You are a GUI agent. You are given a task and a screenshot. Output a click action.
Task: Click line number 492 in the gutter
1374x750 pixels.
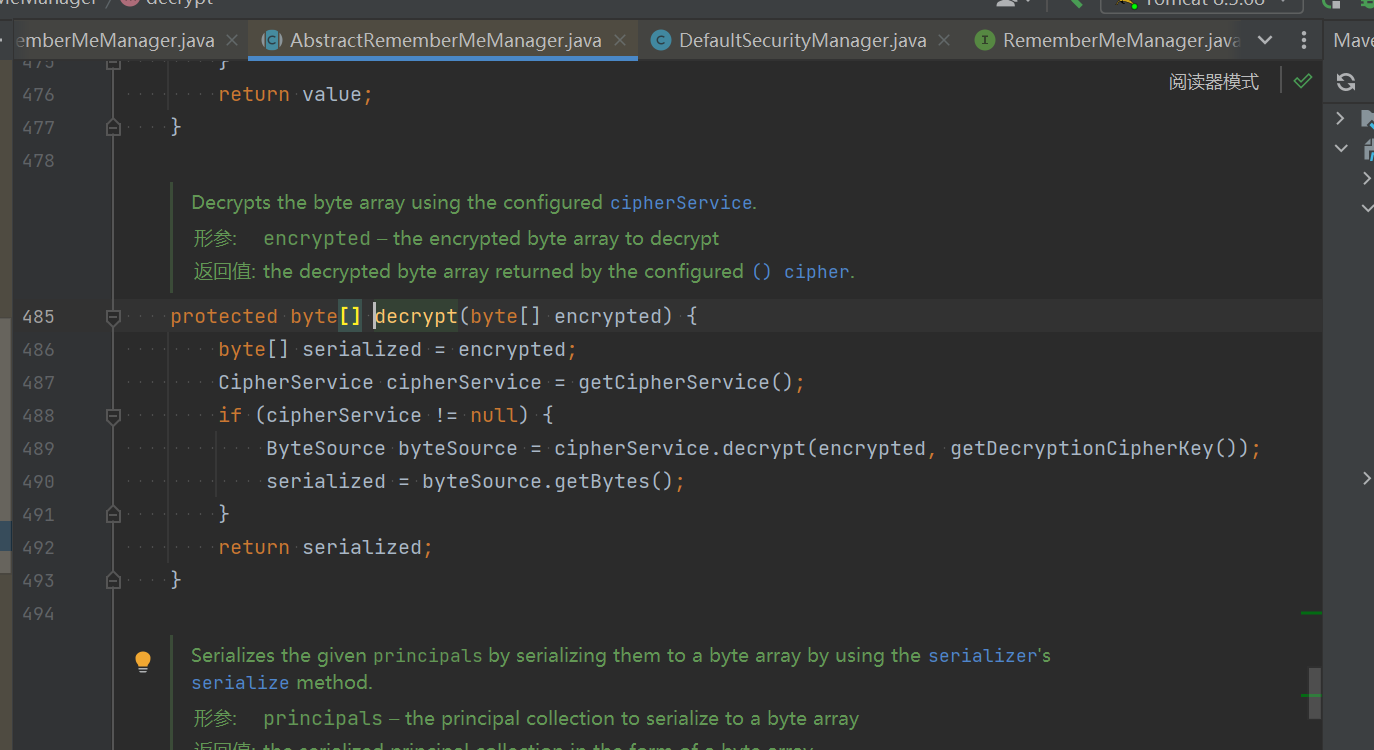pyautogui.click(x=38, y=548)
